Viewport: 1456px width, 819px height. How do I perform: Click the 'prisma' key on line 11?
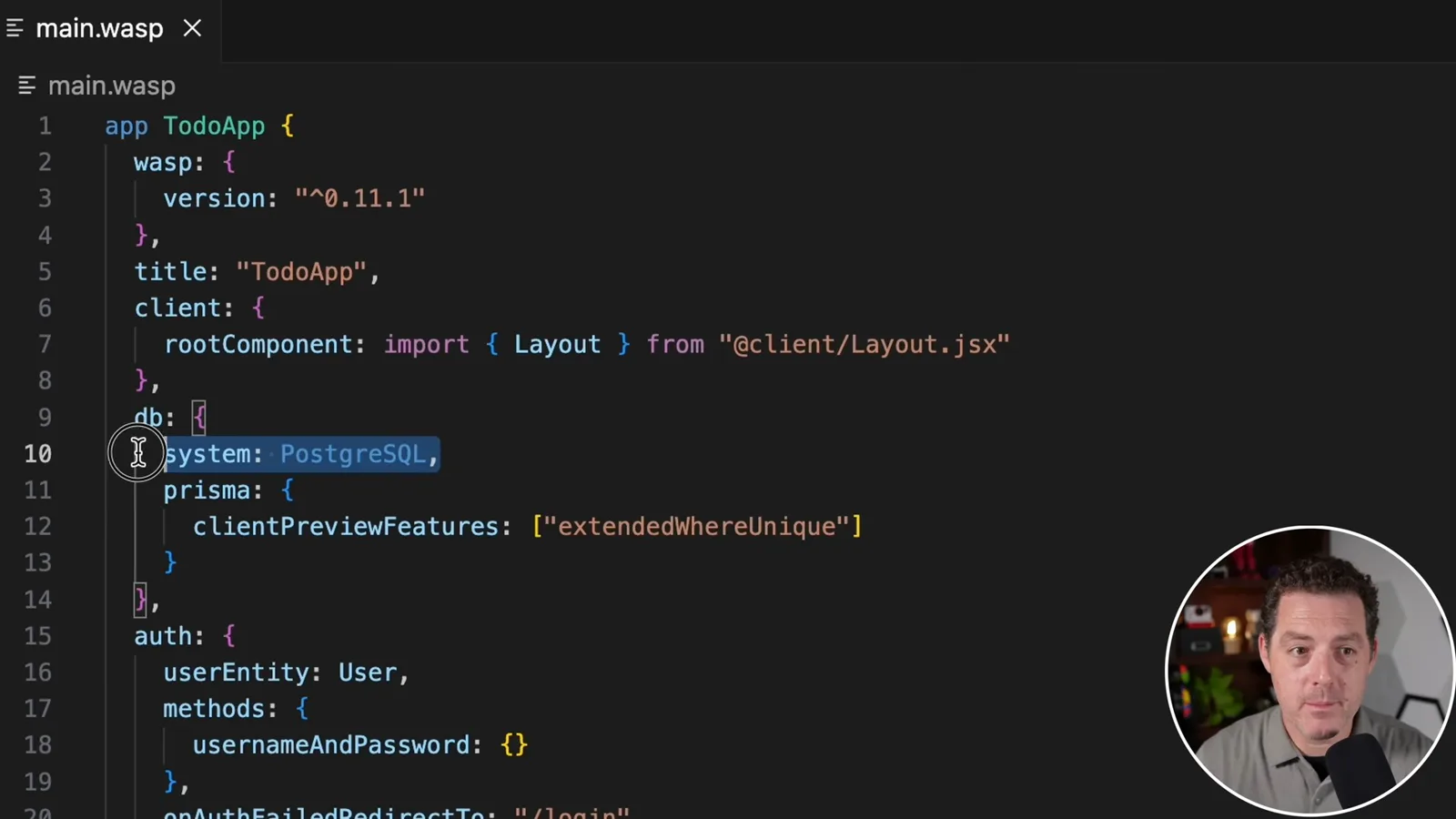pos(207,490)
